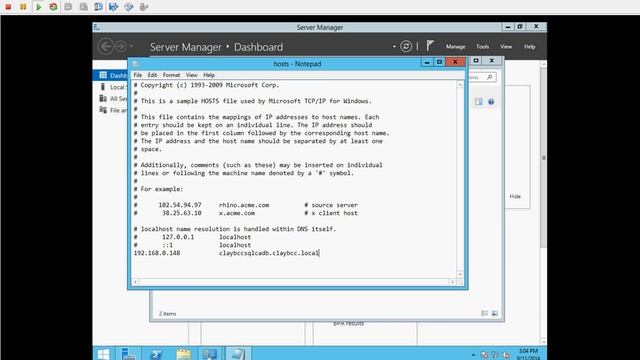
Task: Open File Explorer from the taskbar
Action: 183,354
